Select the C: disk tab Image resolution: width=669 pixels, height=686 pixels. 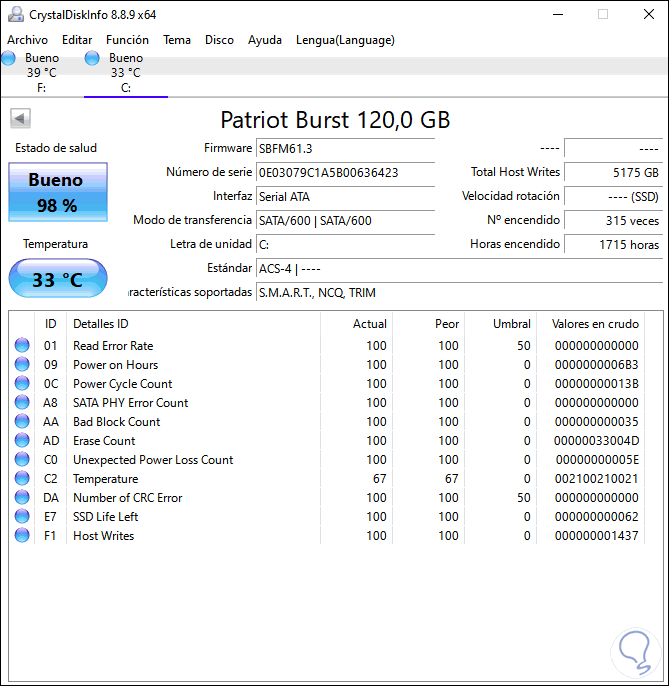click(x=126, y=73)
